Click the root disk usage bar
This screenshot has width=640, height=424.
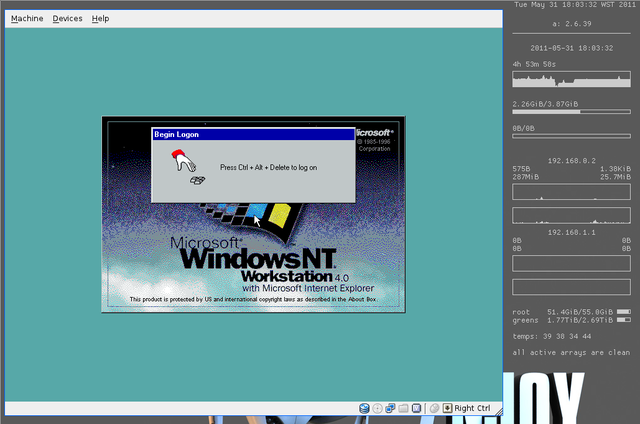(x=624, y=312)
